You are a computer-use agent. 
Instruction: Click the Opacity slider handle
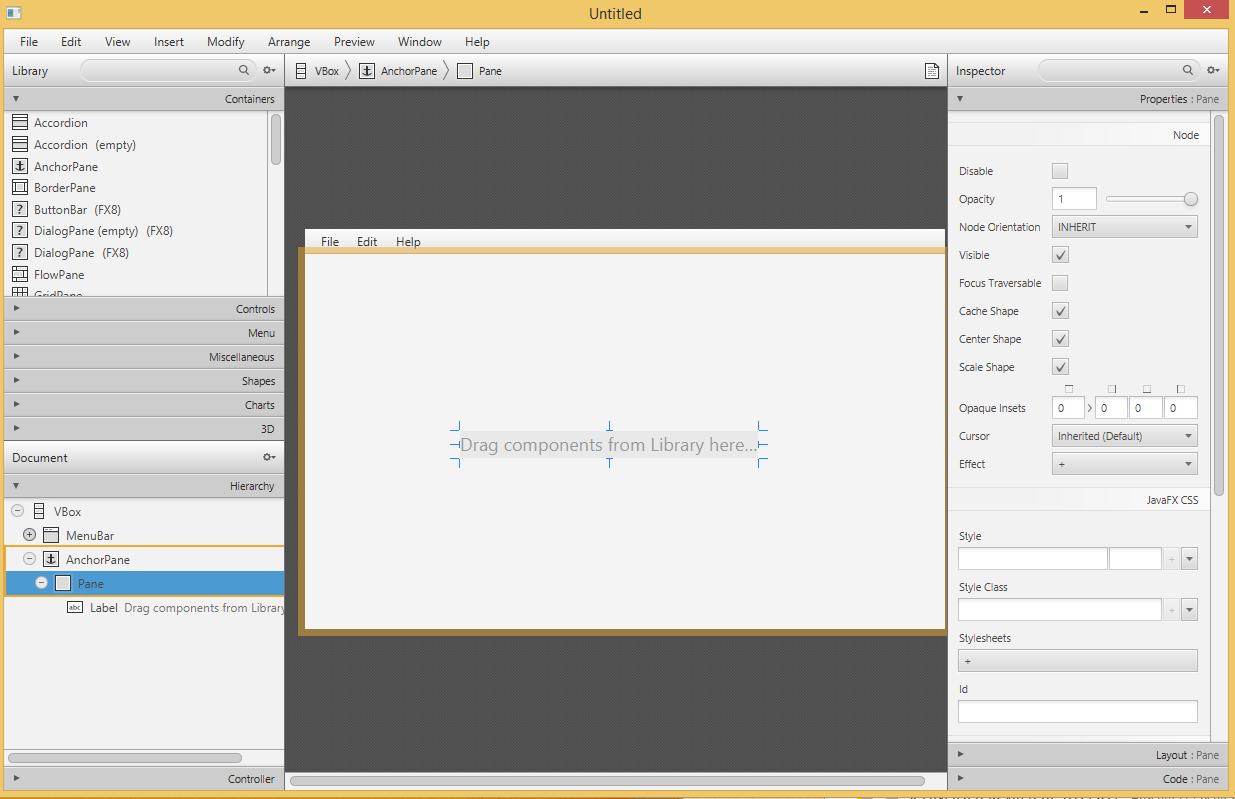coord(1190,199)
